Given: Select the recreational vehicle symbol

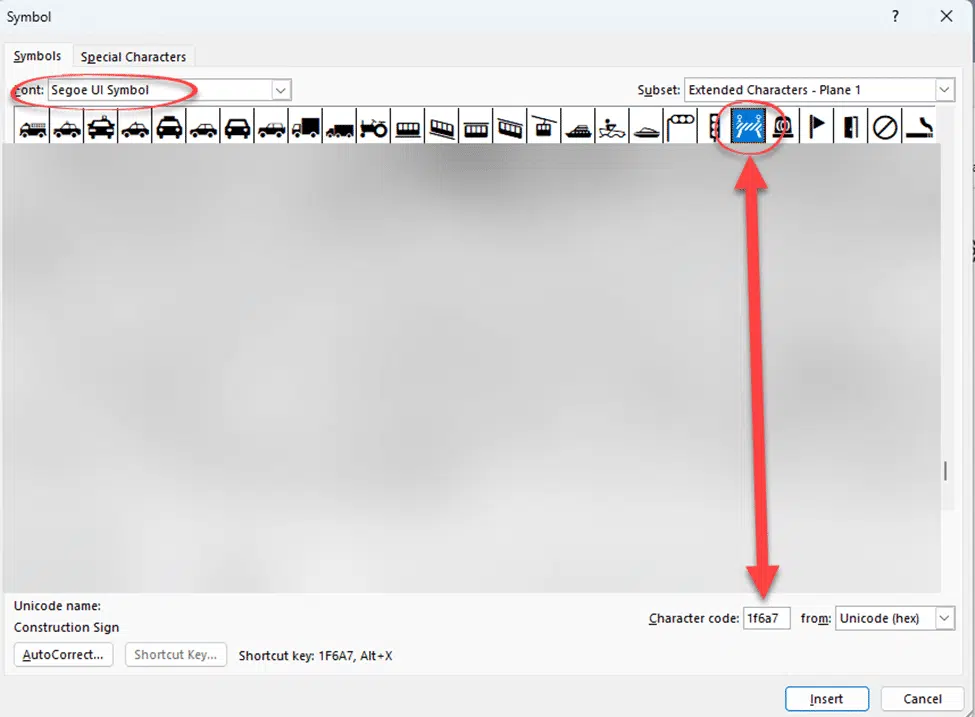Looking at the screenshot, I should pos(271,126).
